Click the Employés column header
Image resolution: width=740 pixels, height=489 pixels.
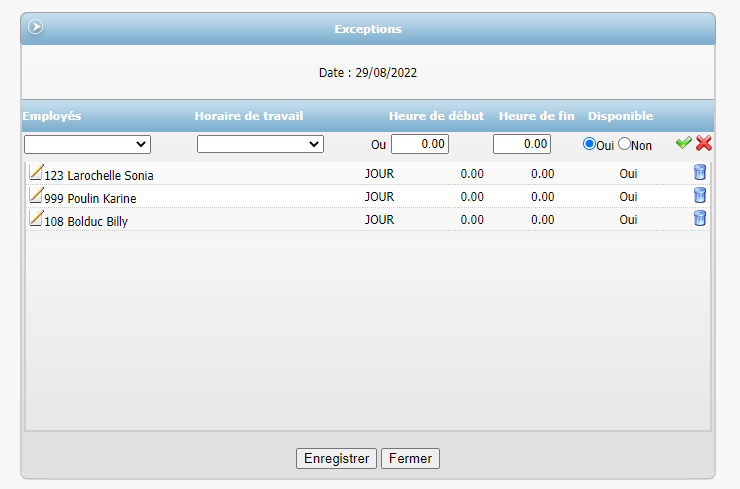pyautogui.click(x=52, y=116)
